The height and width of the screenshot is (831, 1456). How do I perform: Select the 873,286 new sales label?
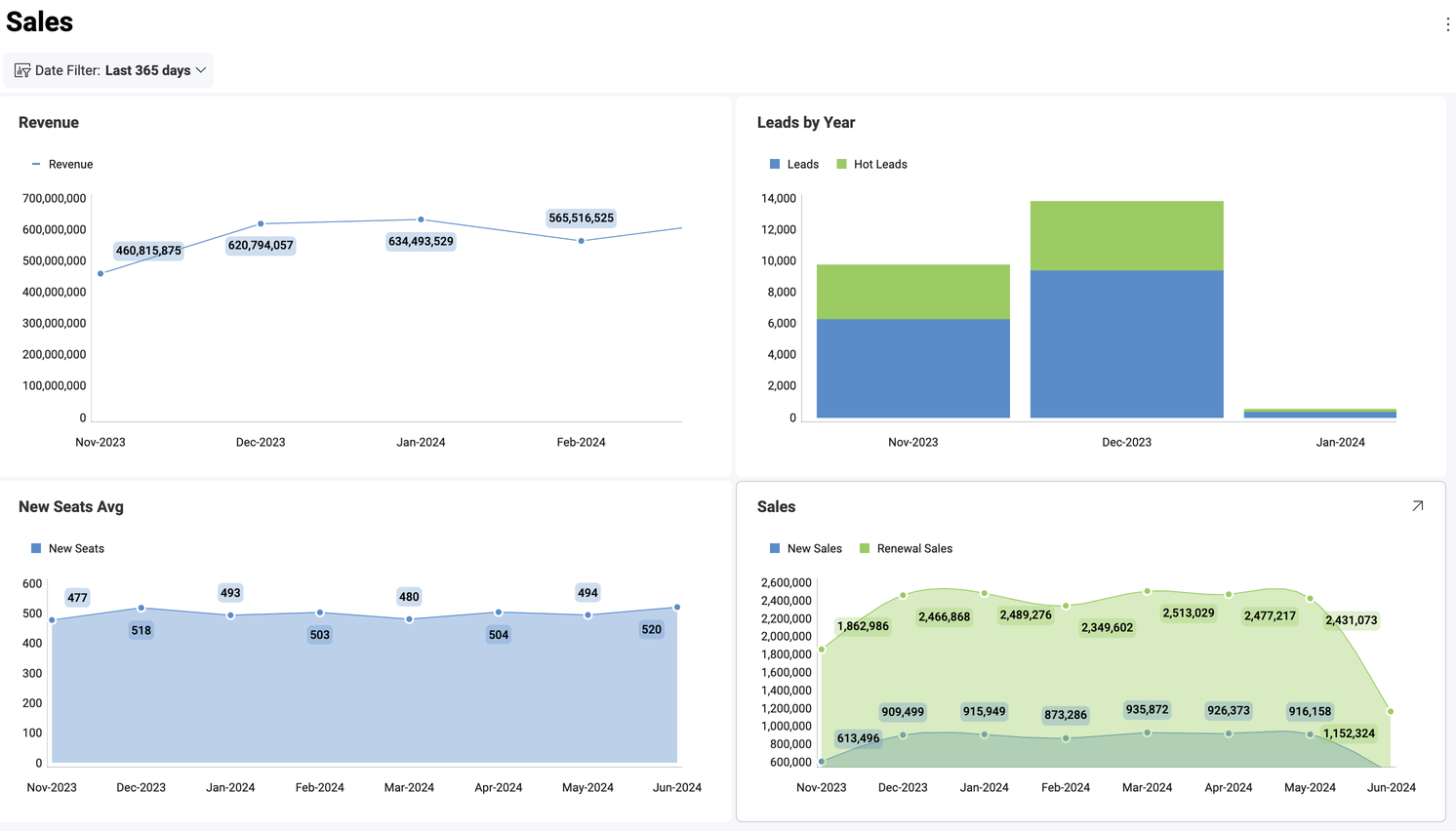[1066, 714]
